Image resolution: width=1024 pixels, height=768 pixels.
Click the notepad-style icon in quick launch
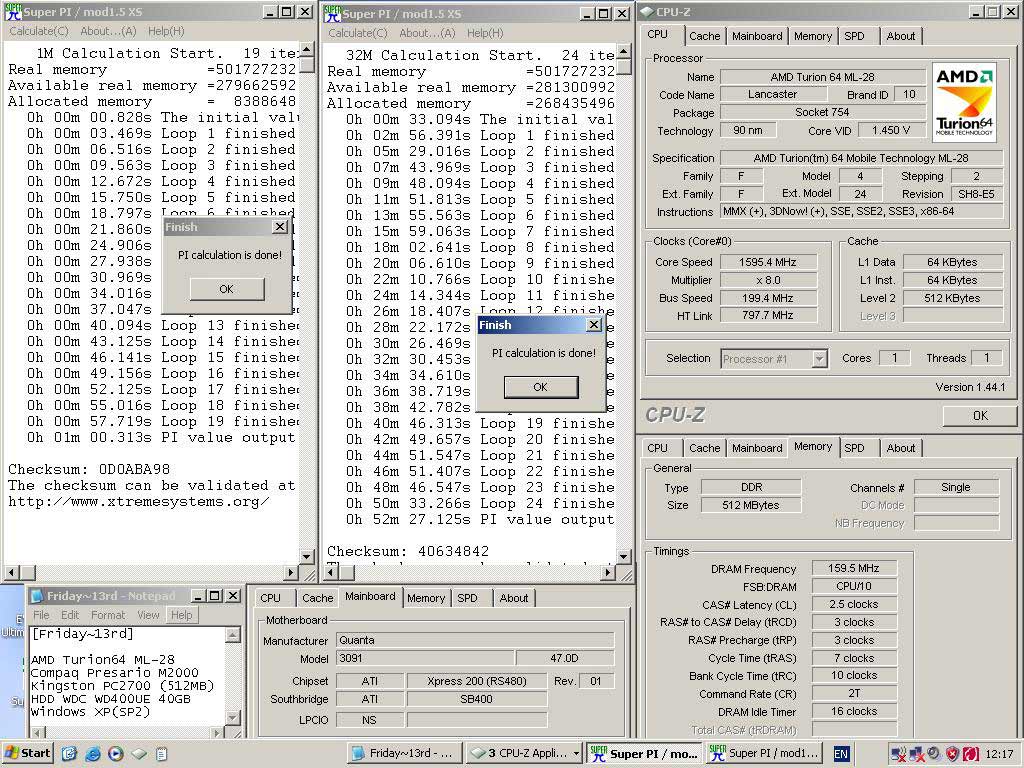tap(161, 754)
